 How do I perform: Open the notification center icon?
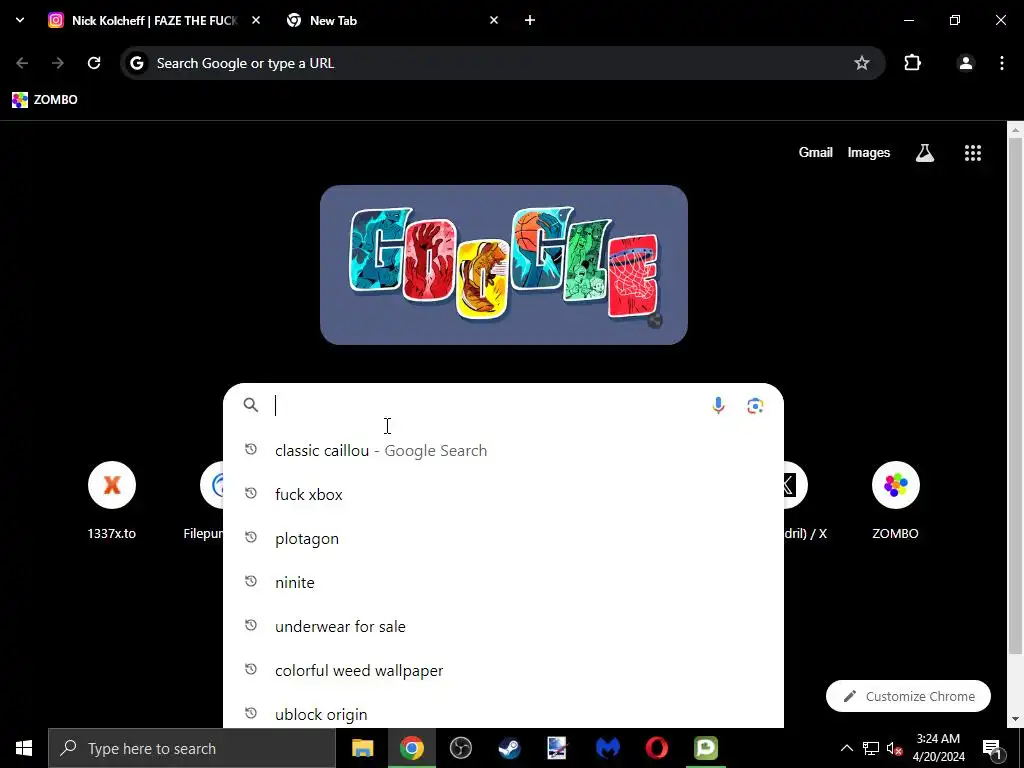click(x=992, y=748)
